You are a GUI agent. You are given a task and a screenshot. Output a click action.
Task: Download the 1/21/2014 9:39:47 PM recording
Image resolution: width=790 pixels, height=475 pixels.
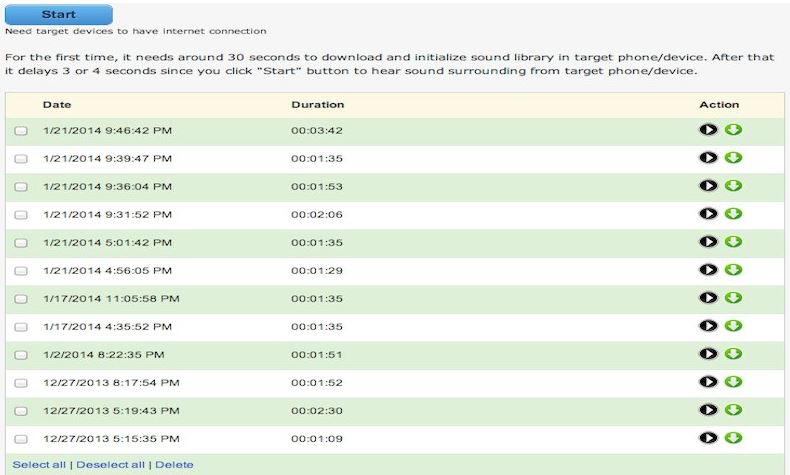(x=733, y=158)
